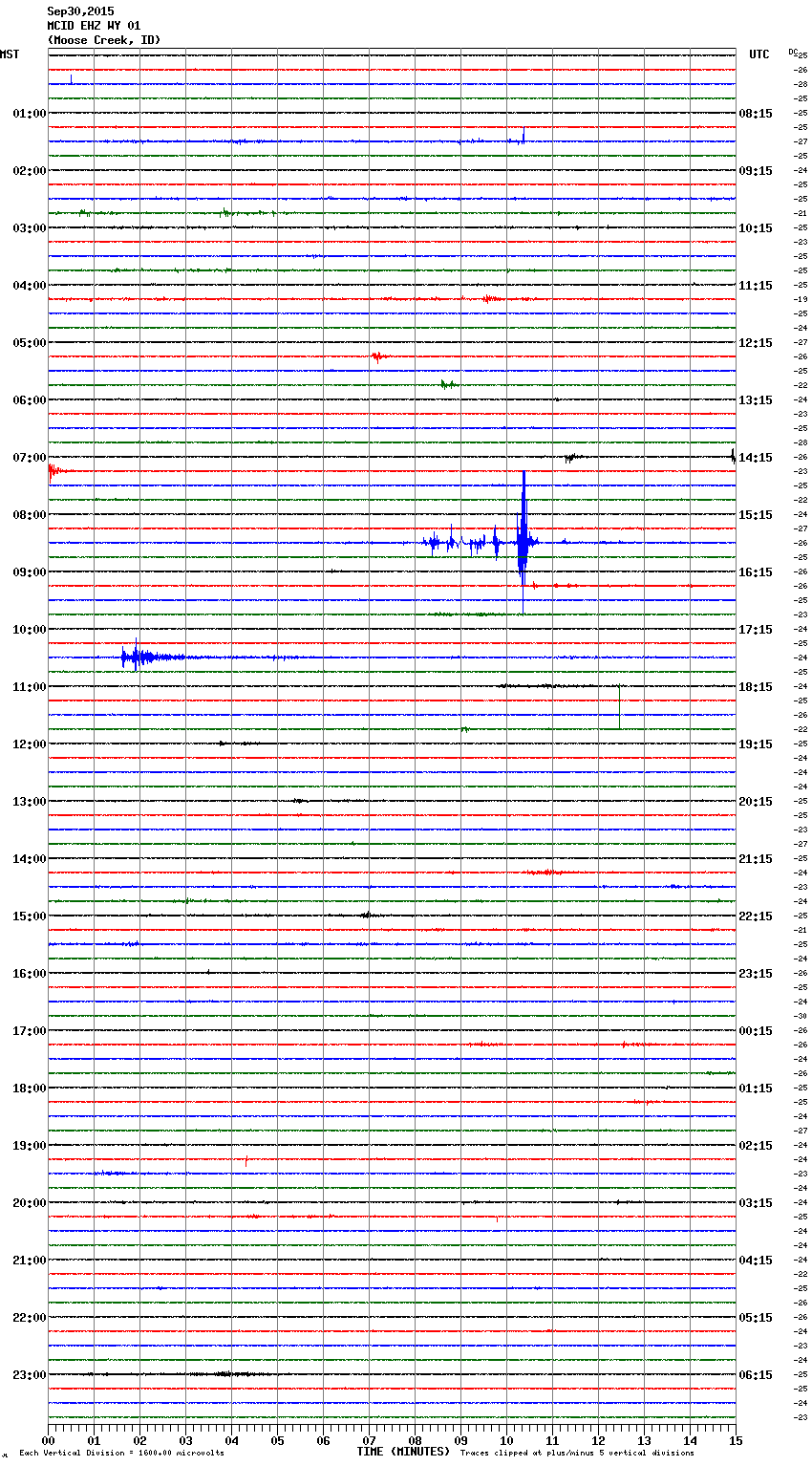
Task: Click the "Each Vertical Division = 1600.00 microvolts" note
Action: point(121,1454)
